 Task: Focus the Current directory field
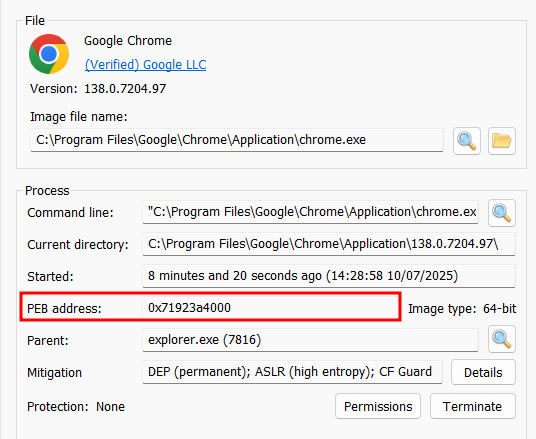click(329, 244)
